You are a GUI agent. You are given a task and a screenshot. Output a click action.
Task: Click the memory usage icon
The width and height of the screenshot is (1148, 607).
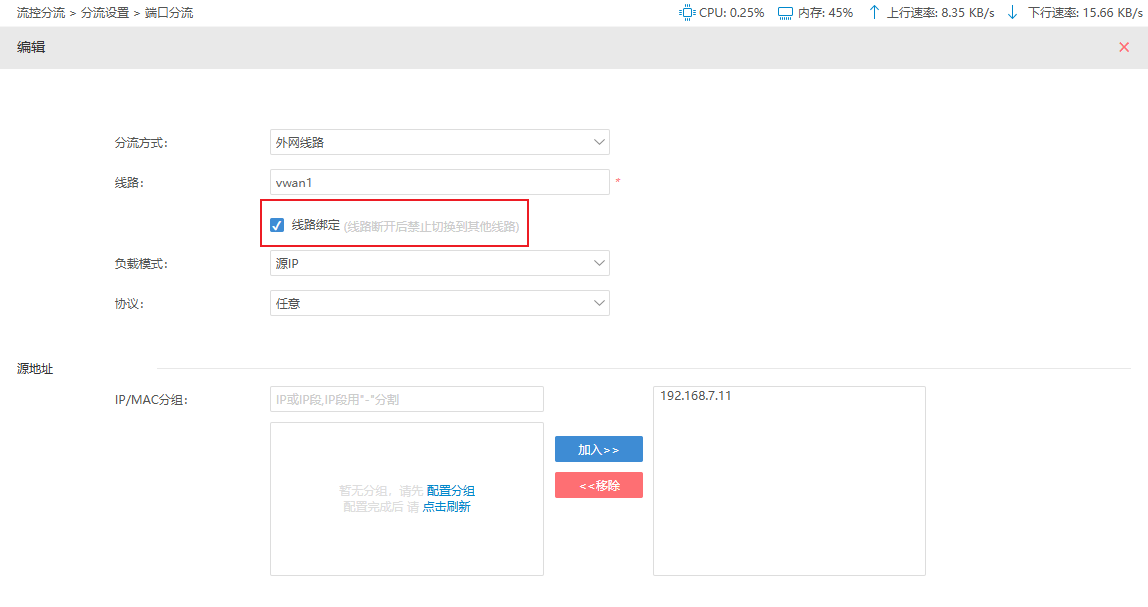(785, 13)
